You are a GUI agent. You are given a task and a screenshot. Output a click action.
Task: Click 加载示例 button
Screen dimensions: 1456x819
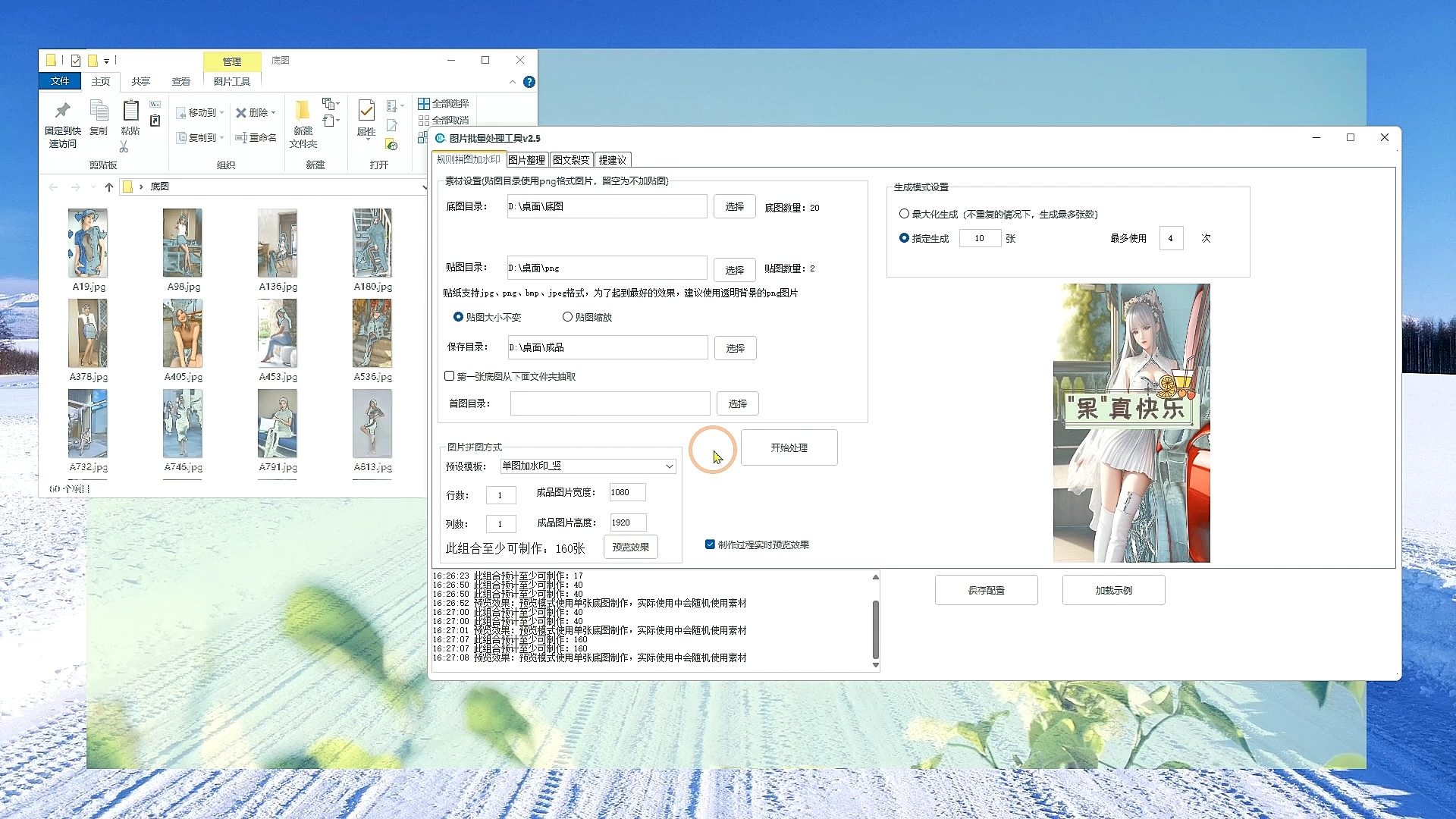pos(1113,590)
